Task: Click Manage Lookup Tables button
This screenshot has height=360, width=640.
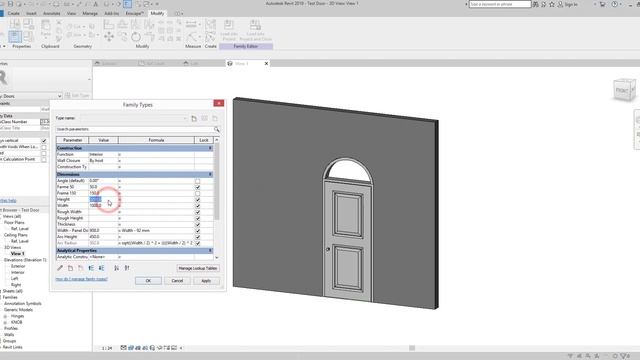Action: click(198, 269)
